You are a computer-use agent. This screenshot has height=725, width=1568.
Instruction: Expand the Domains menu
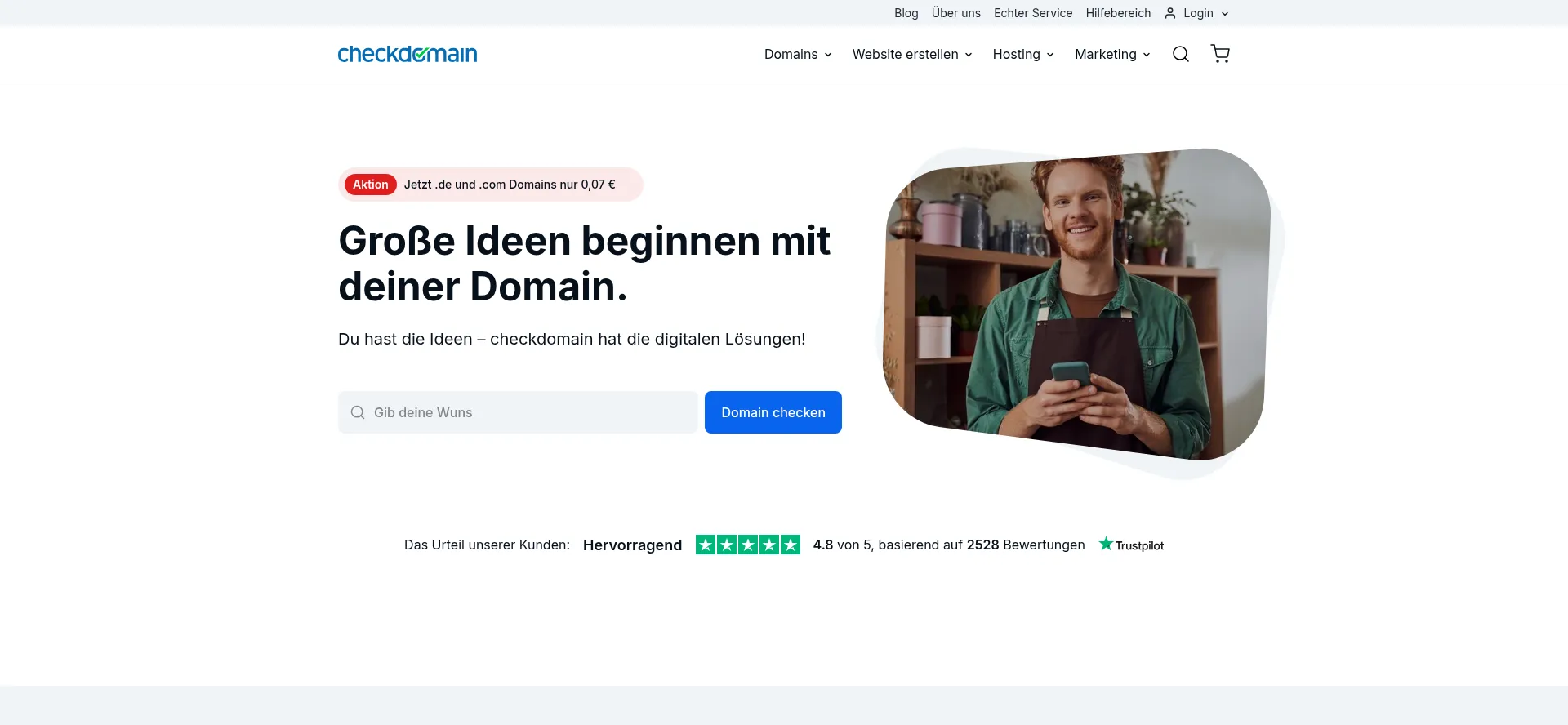pos(798,54)
